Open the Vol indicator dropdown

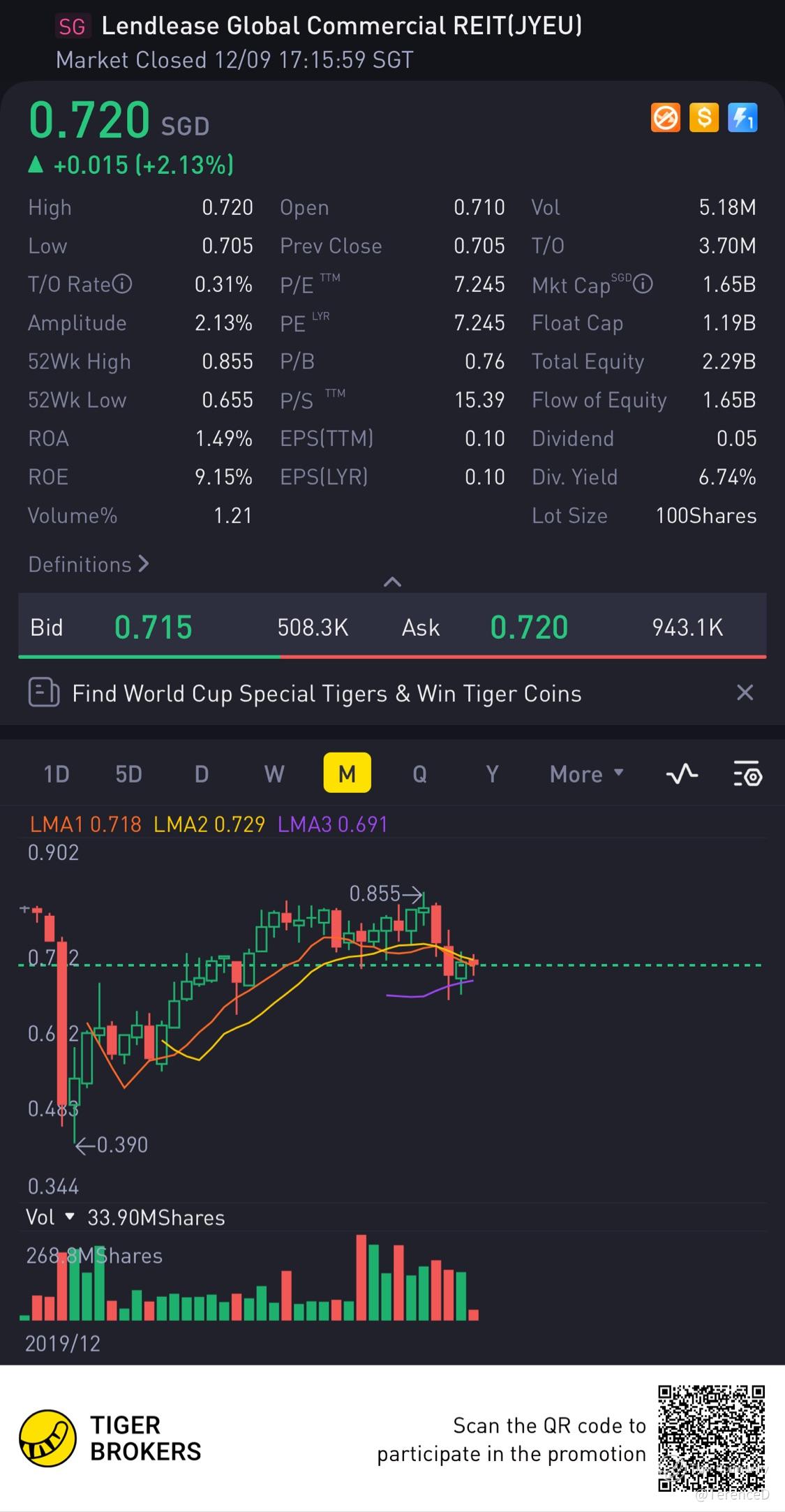pos(50,1217)
